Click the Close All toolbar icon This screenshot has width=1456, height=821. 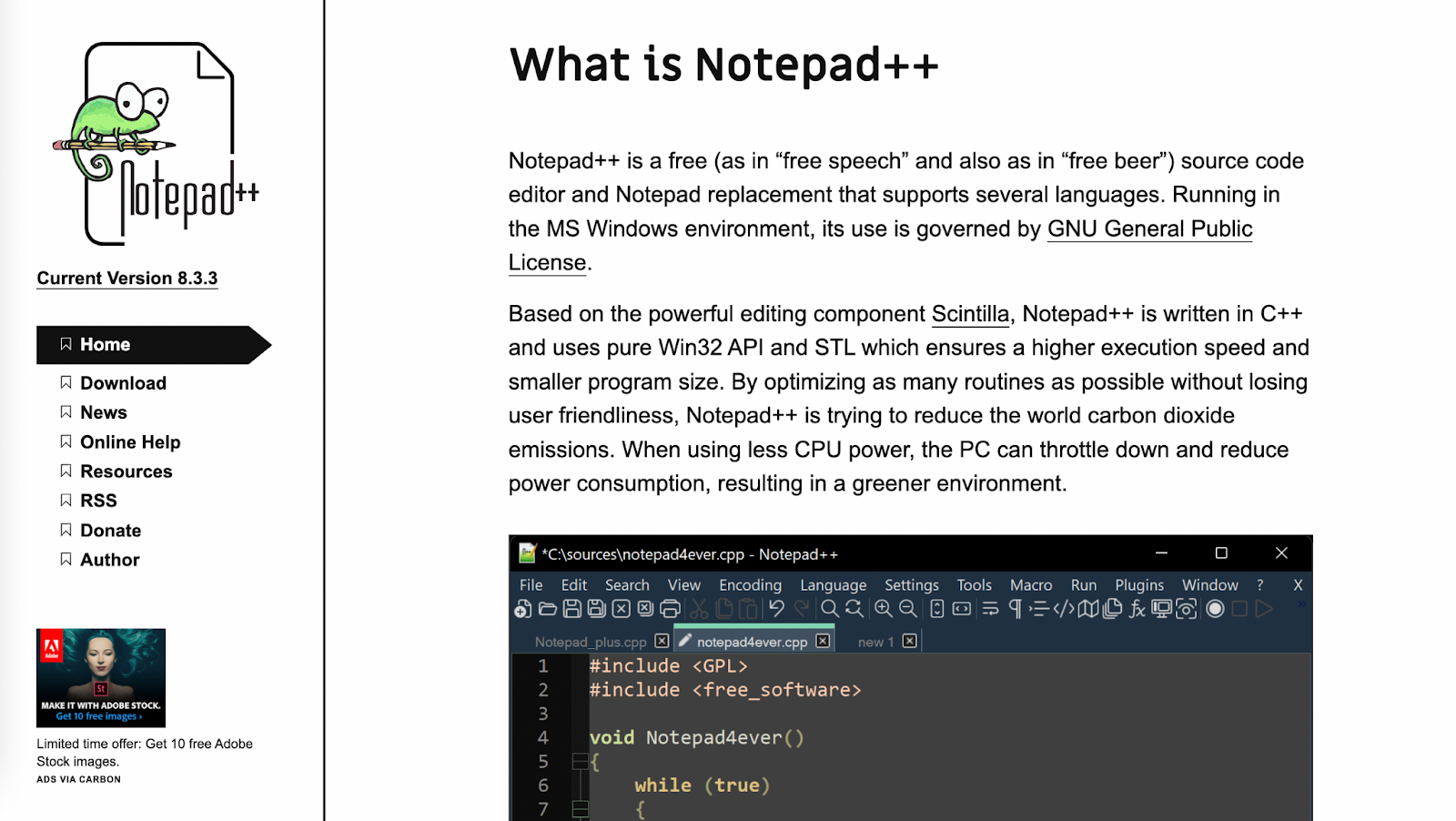645,609
